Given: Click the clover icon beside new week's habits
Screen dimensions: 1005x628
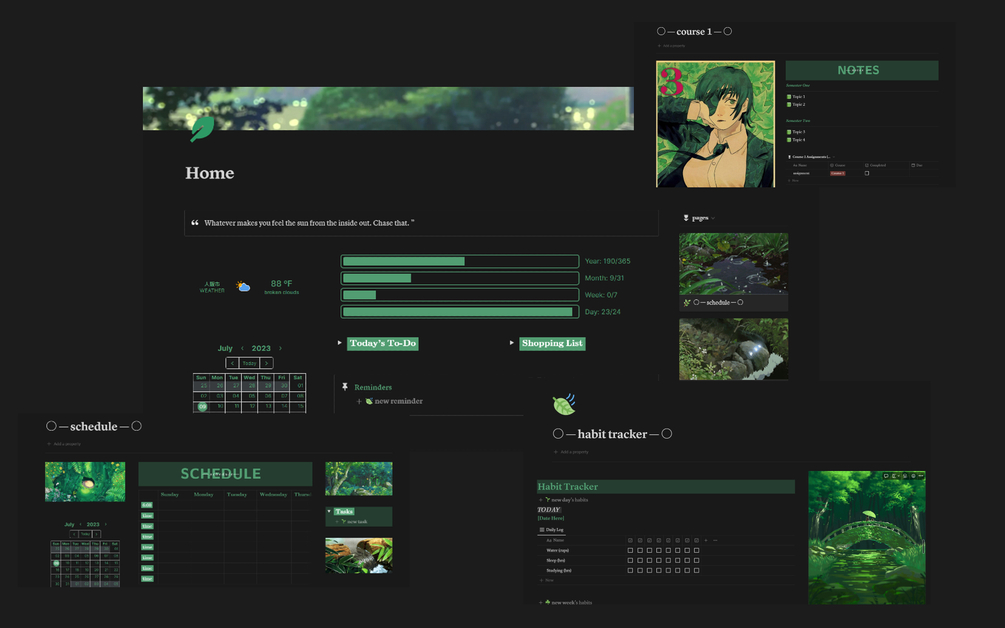Looking at the screenshot, I should point(548,602).
